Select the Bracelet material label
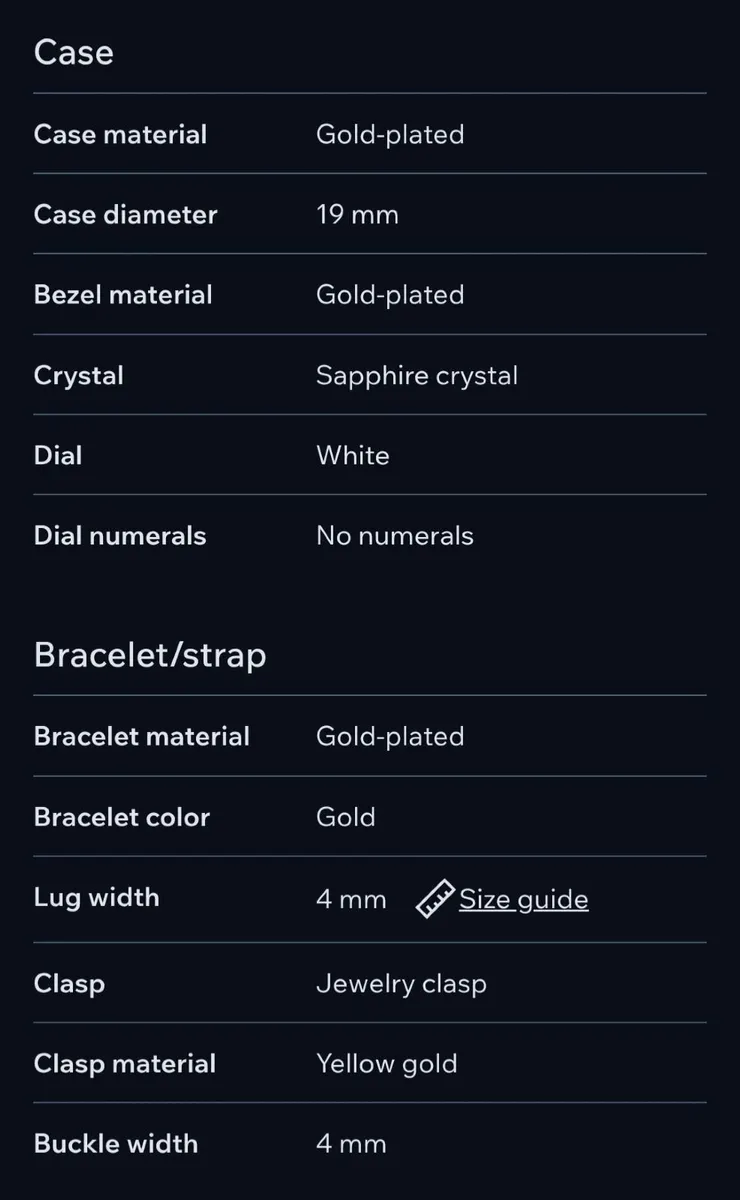The width and height of the screenshot is (740, 1200). coord(142,736)
